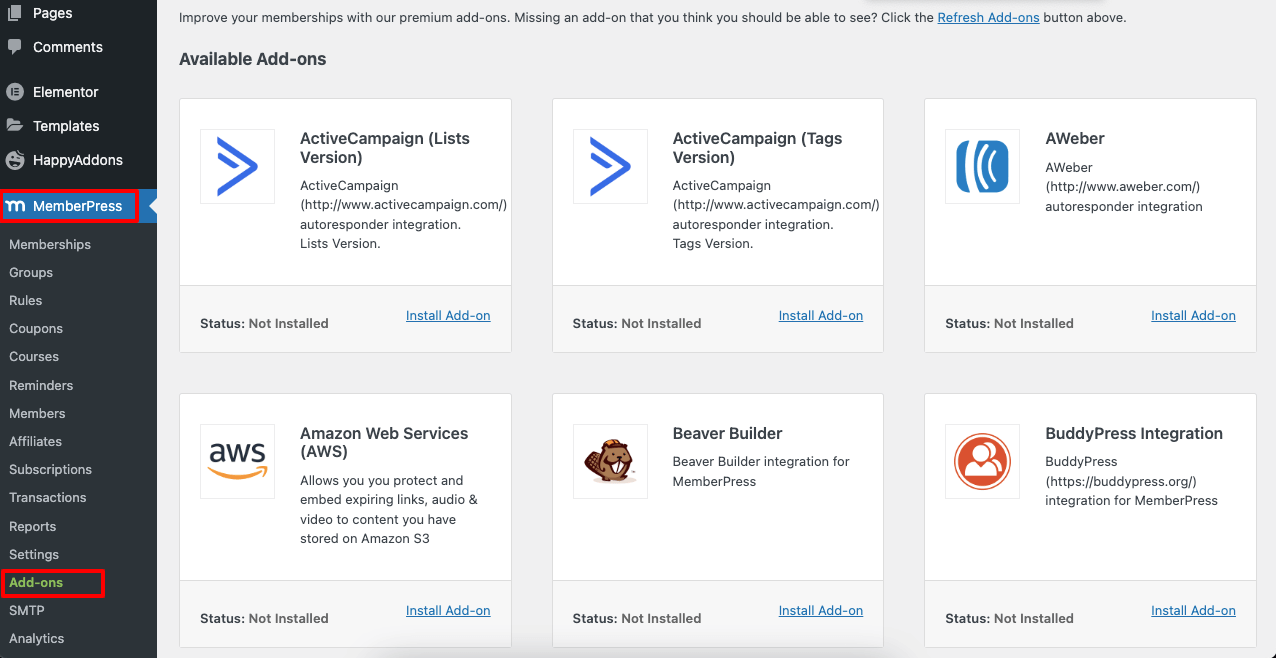Install the Beaver Builder add-on
Viewport: 1276px width, 658px height.
click(x=820, y=611)
